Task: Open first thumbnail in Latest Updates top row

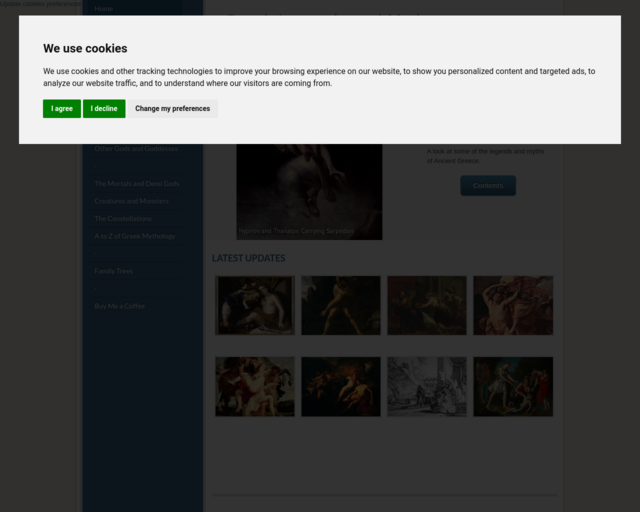Action: (x=255, y=305)
